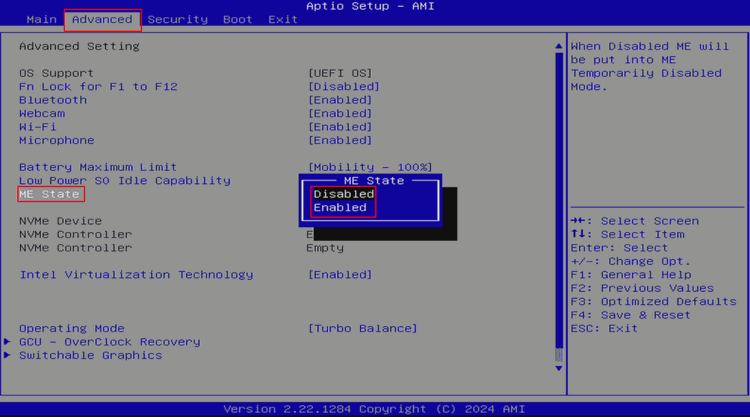Toggle Wi-Fi Enabled value
This screenshot has height=417, width=750.
[x=339, y=127]
